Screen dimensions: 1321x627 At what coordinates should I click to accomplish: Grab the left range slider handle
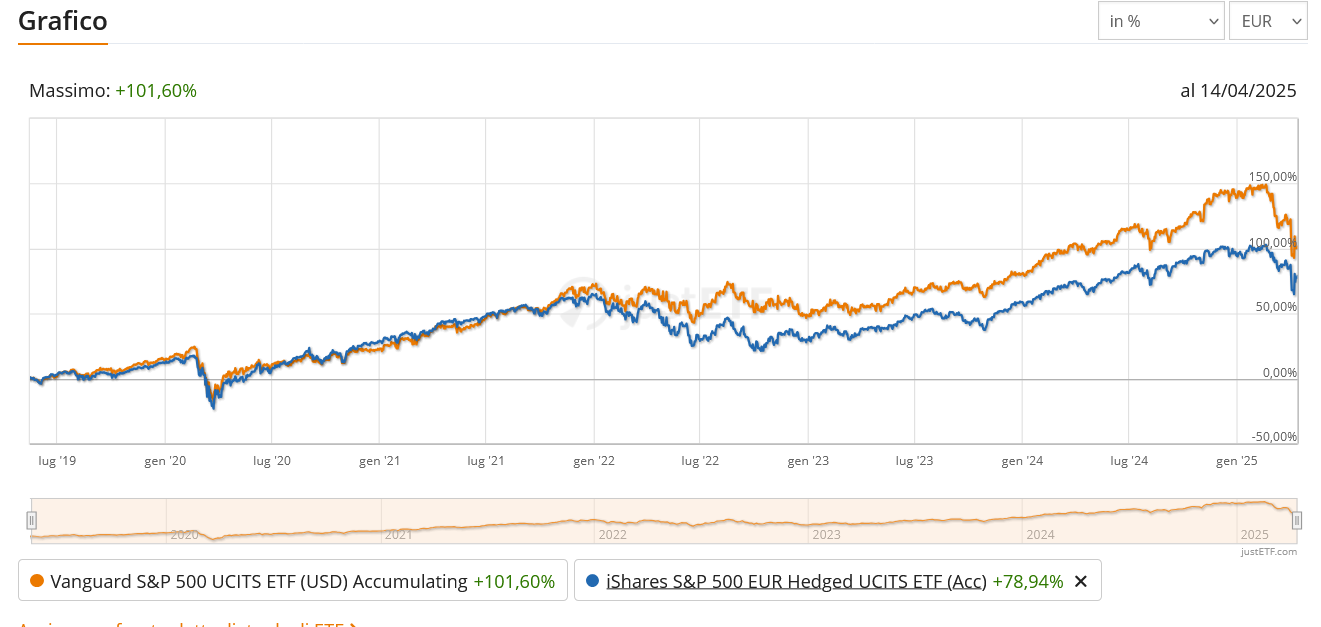pos(32,520)
